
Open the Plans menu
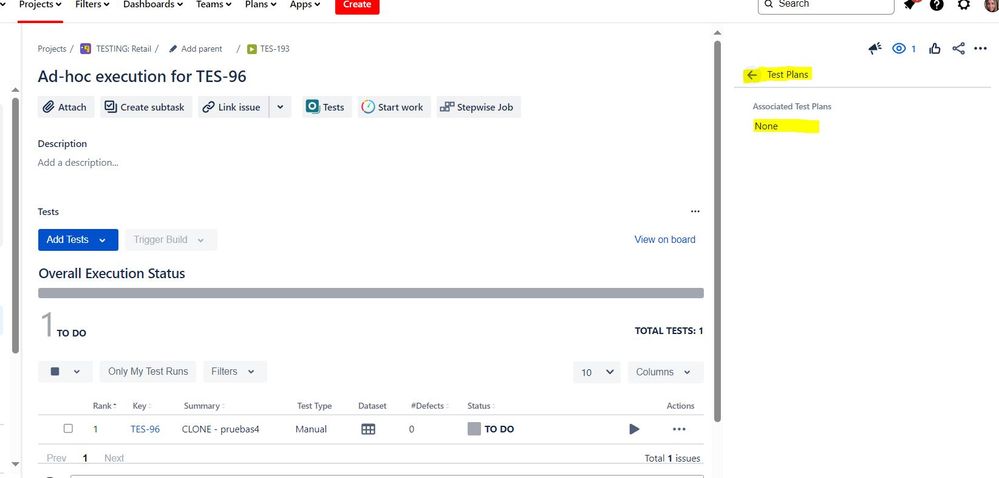point(261,5)
